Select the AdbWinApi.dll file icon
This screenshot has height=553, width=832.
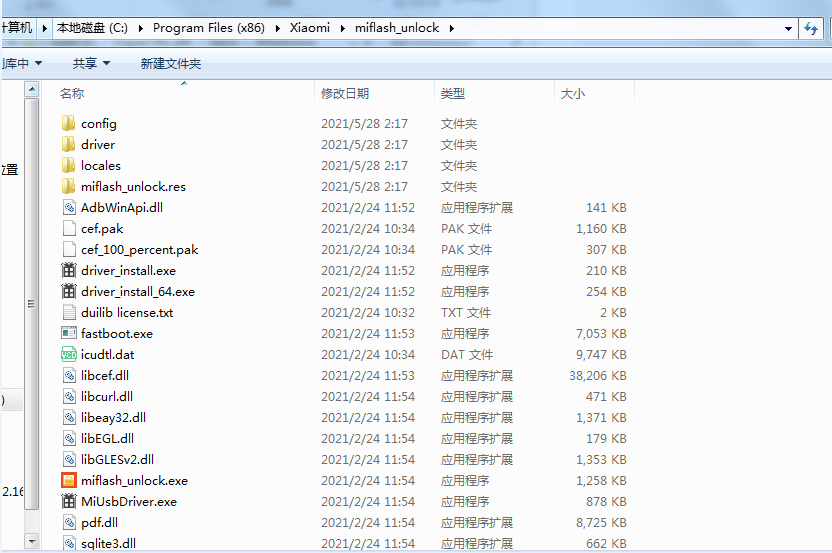tap(69, 208)
